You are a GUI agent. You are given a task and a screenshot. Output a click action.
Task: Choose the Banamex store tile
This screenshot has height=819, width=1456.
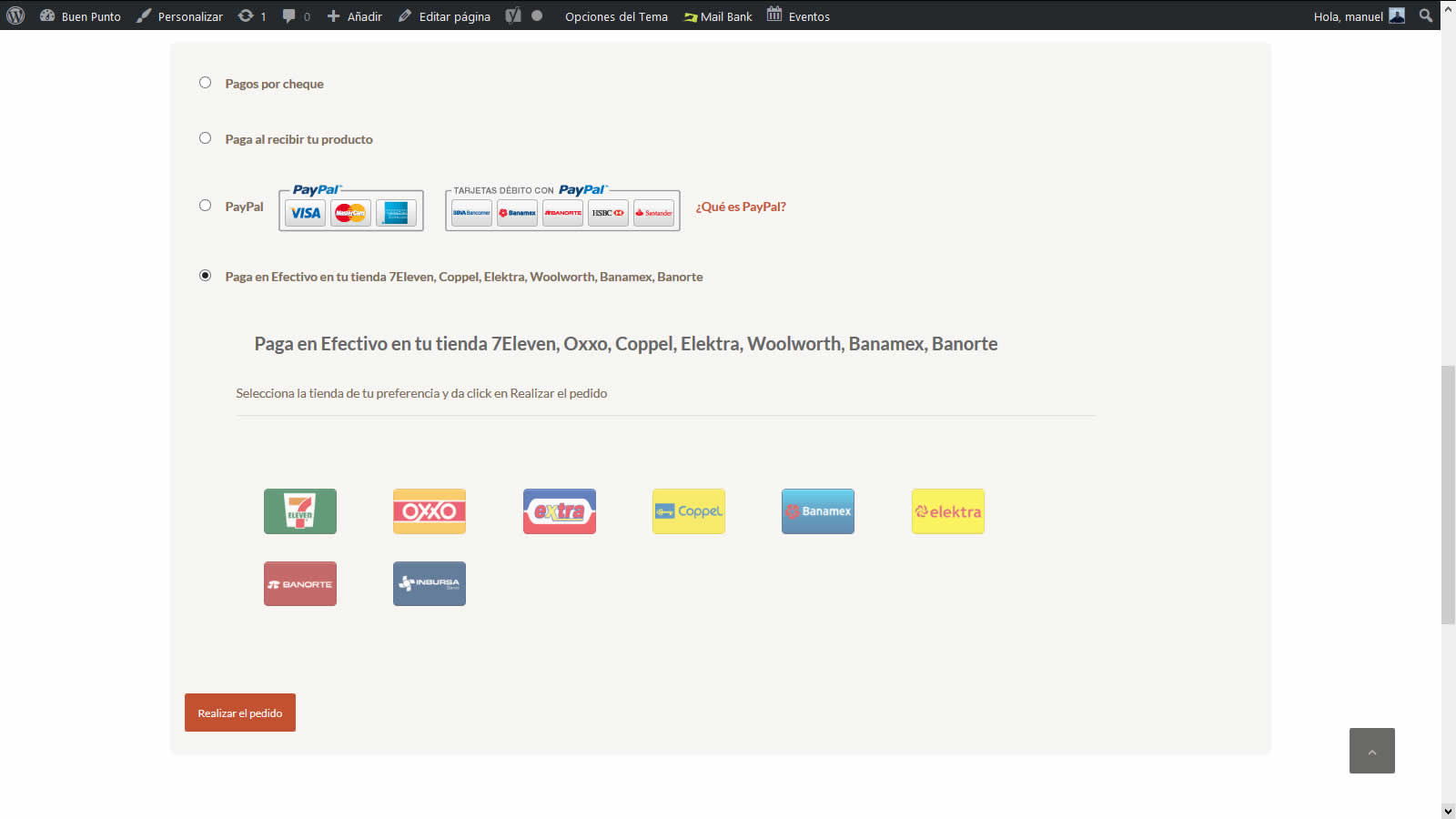pyautogui.click(x=818, y=511)
